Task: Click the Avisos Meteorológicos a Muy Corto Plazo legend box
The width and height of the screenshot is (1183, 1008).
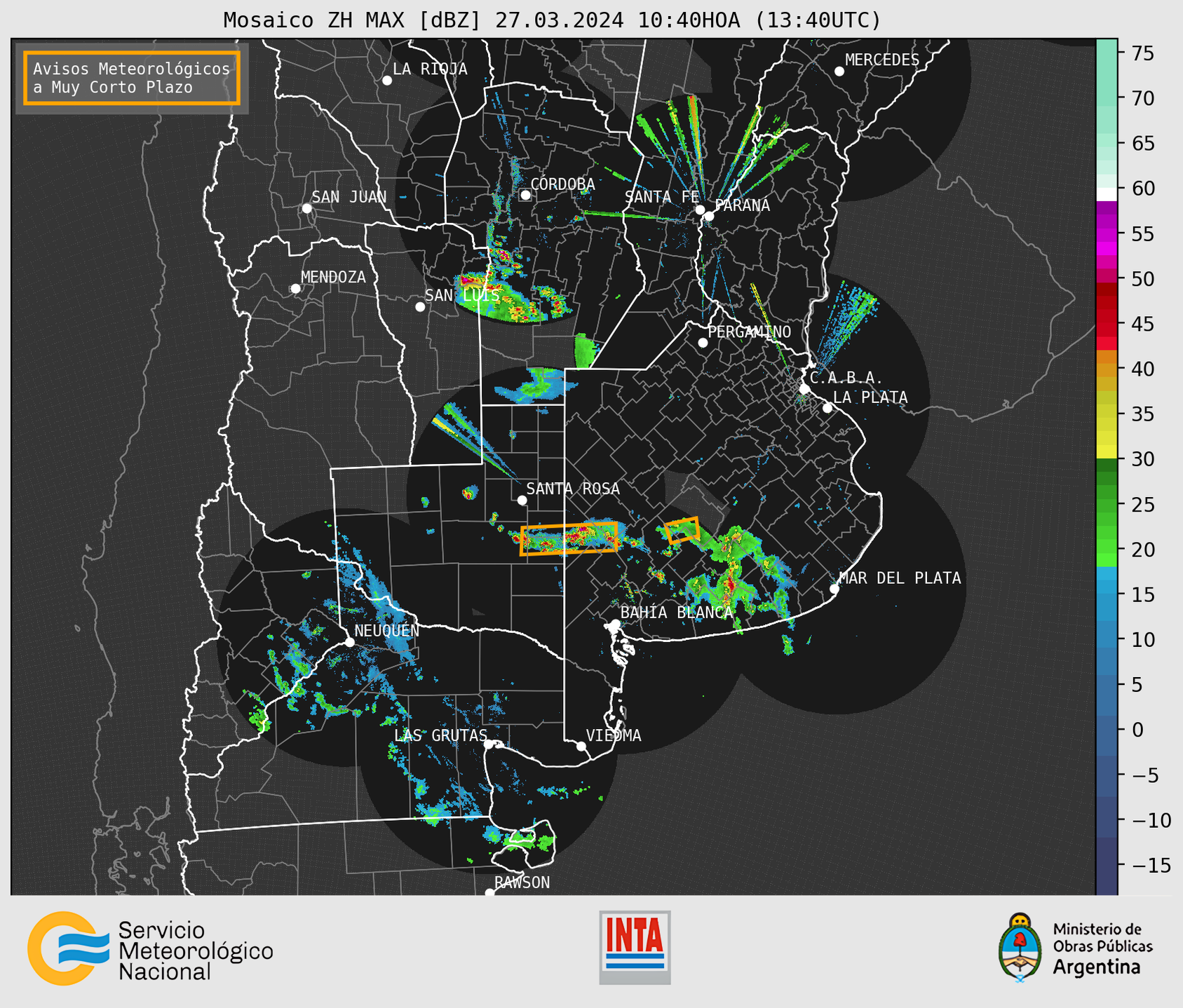Action: click(x=132, y=78)
